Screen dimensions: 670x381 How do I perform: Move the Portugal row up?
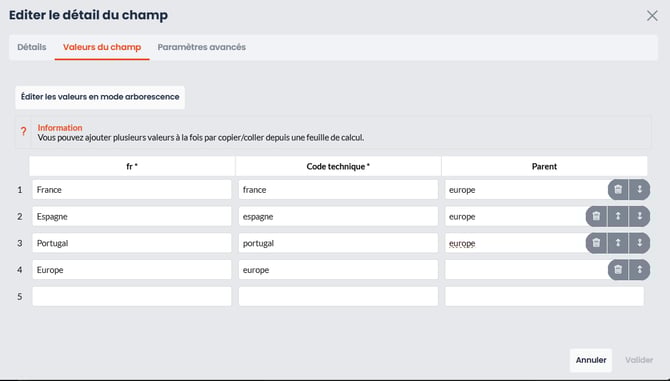[618, 243]
